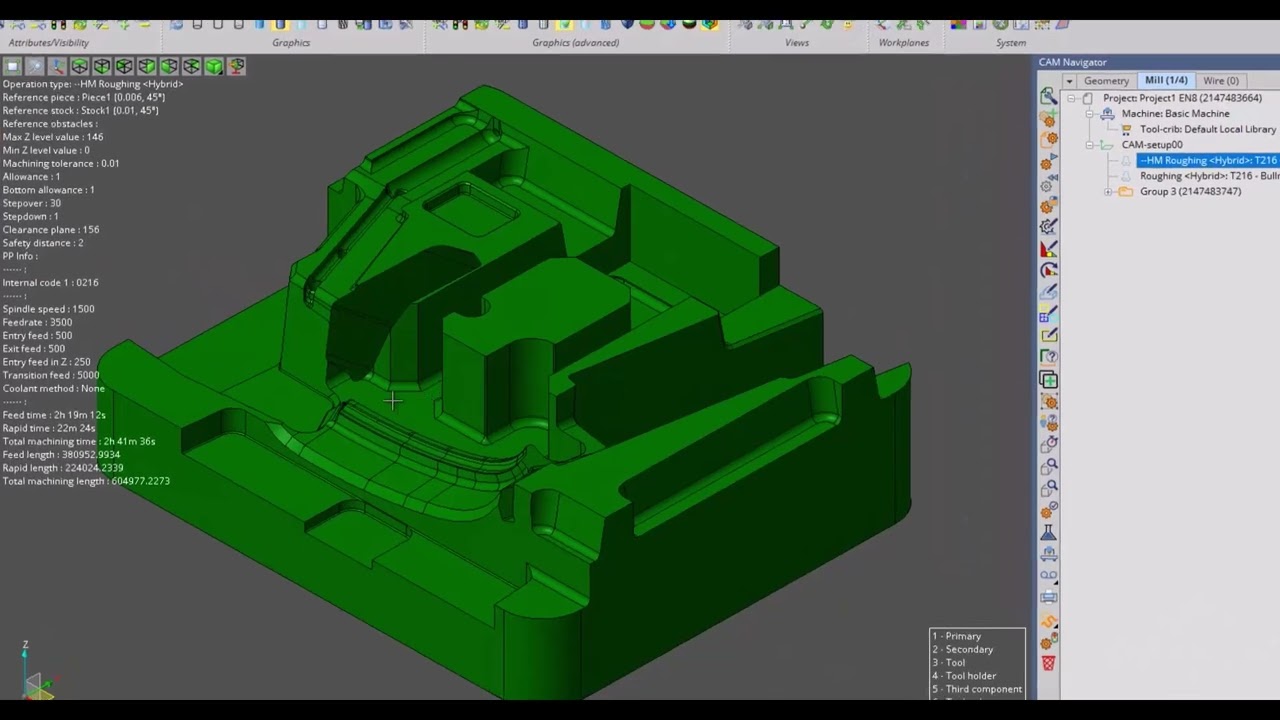This screenshot has width=1280, height=720.
Task: Select the Project: Project1 EN8 root item
Action: 1182,98
